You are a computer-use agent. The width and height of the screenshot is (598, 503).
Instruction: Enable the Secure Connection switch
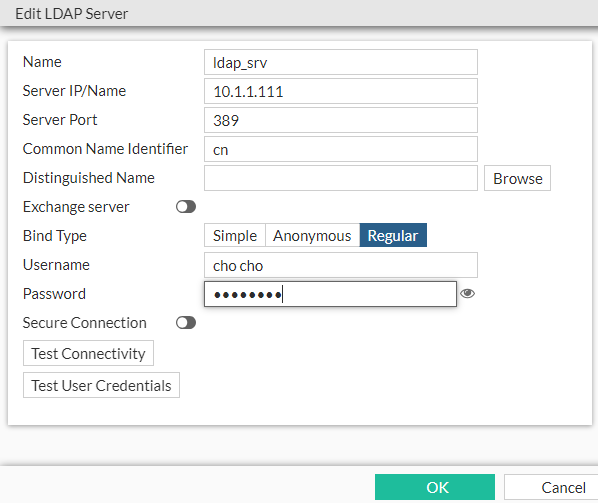coord(186,323)
